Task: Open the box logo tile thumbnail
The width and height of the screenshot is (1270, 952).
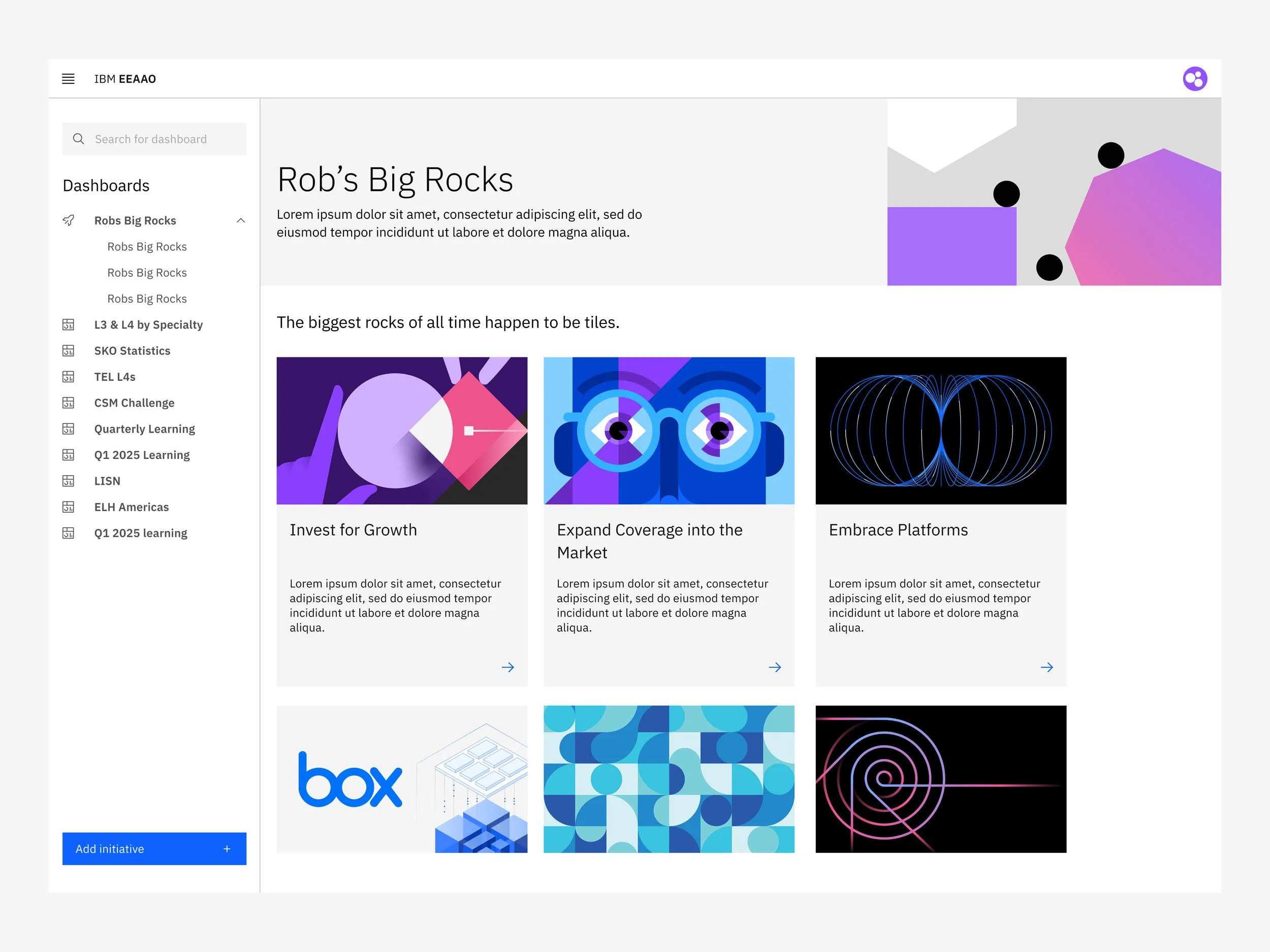Action: click(401, 779)
